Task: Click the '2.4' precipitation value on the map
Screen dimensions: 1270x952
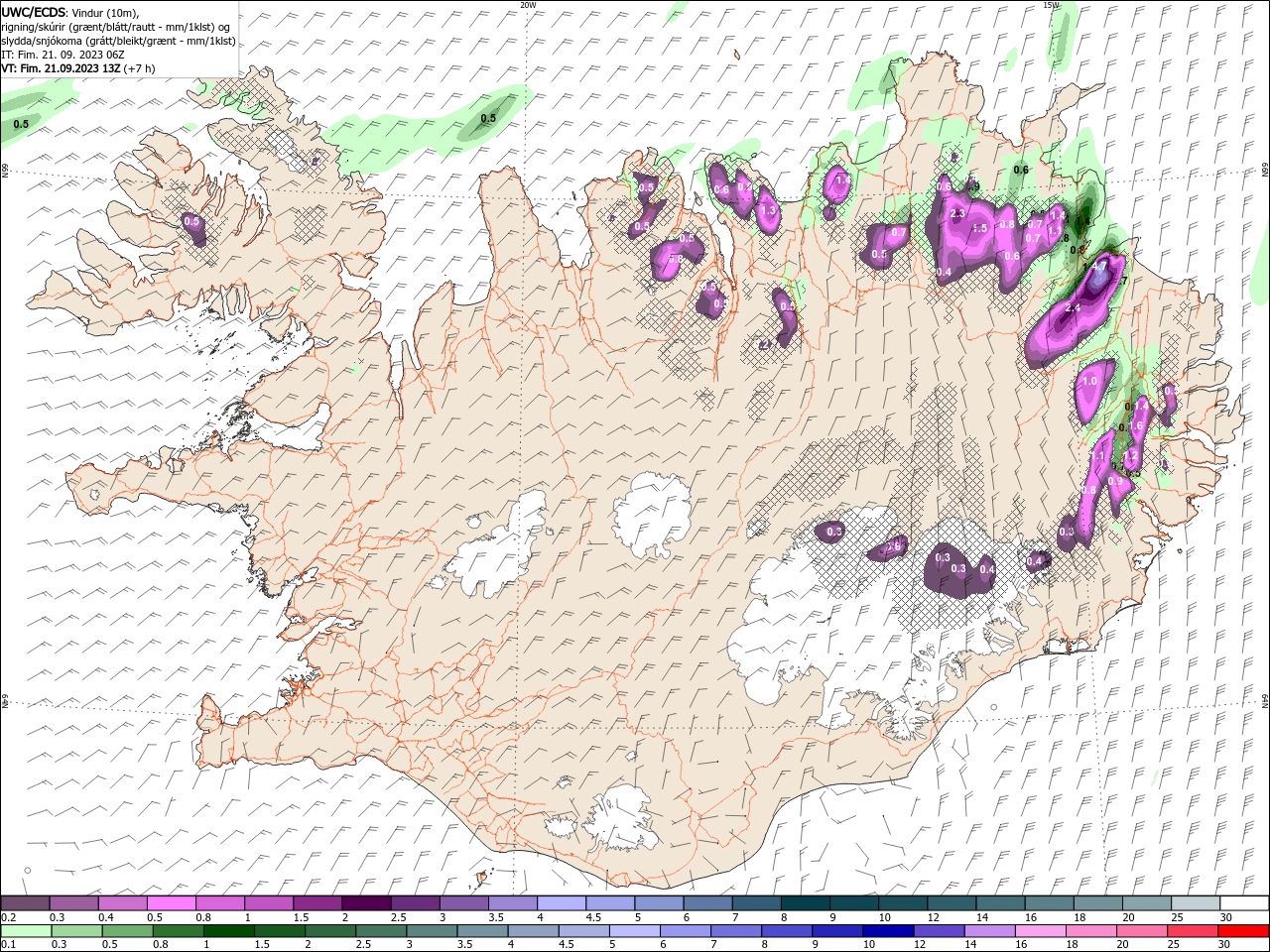Action: 1072,308
